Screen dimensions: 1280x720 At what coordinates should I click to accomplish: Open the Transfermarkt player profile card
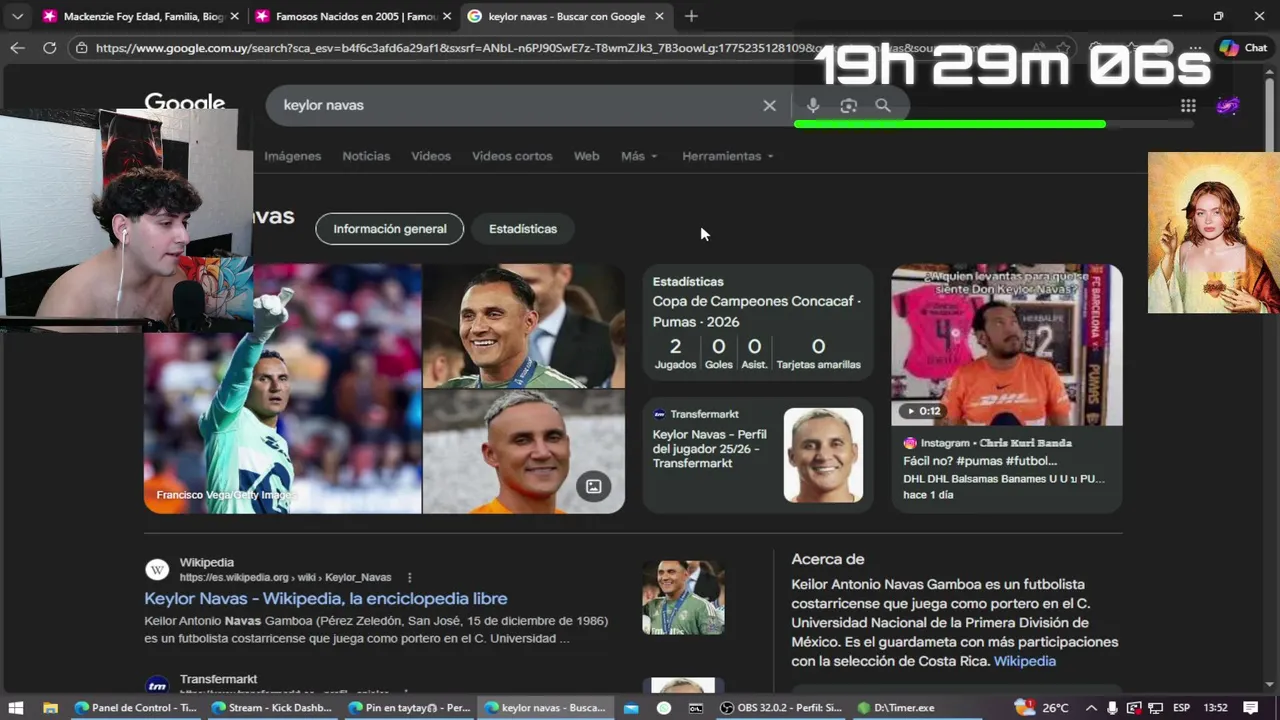(757, 455)
